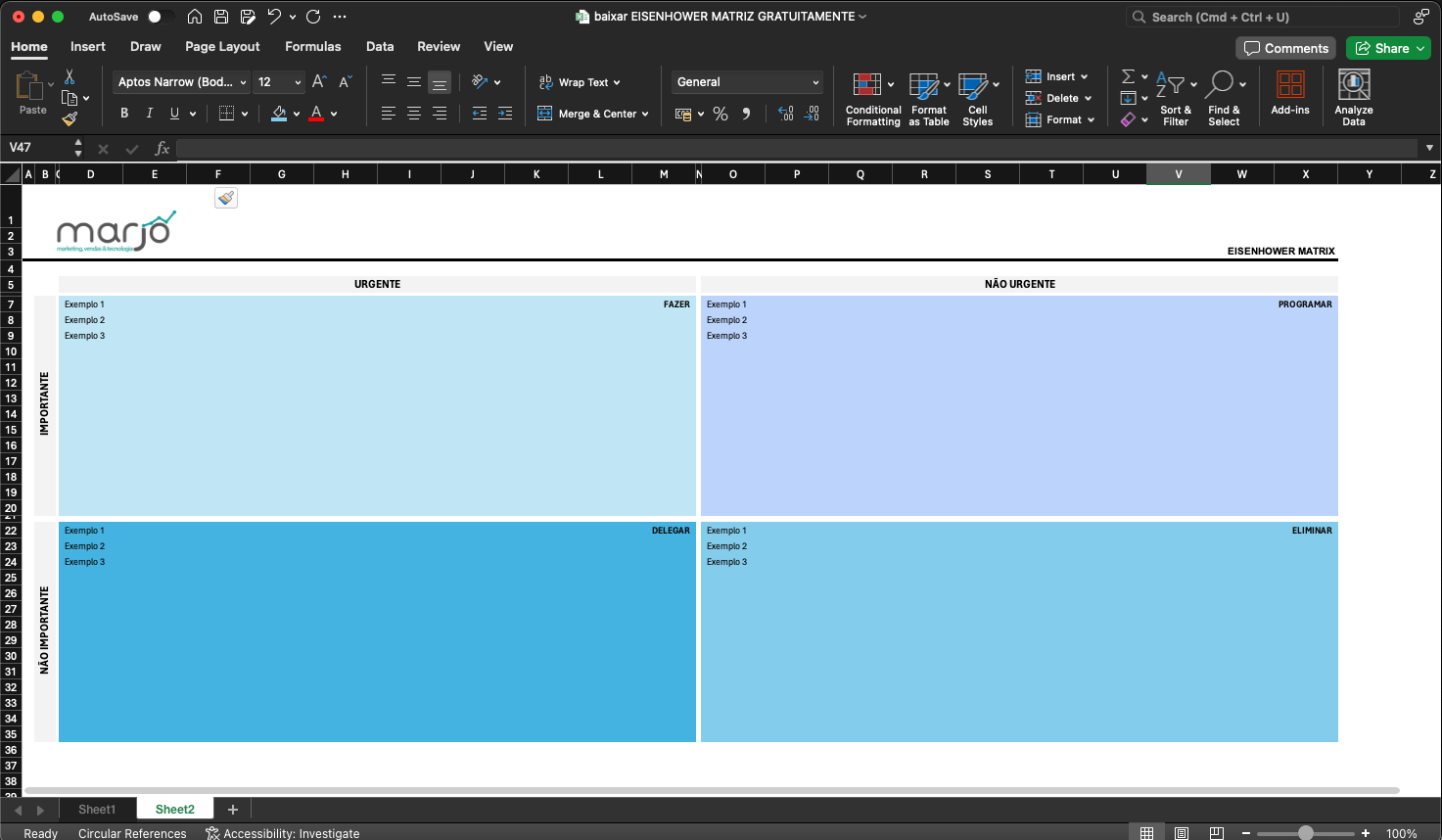The height and width of the screenshot is (840, 1442).
Task: Increase decimal places
Action: tap(786, 114)
